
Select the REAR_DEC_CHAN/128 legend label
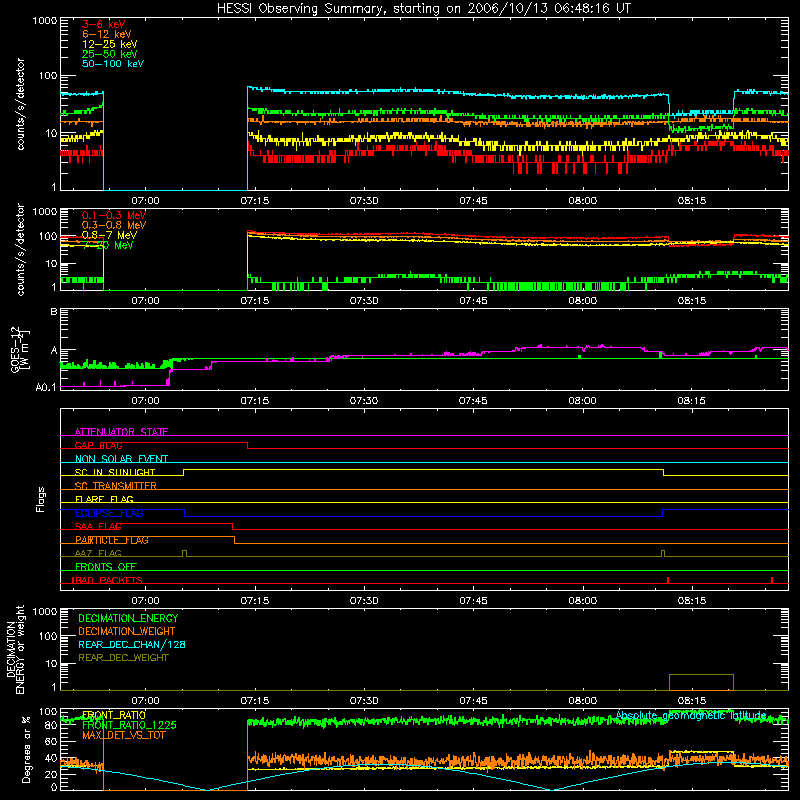point(132,644)
